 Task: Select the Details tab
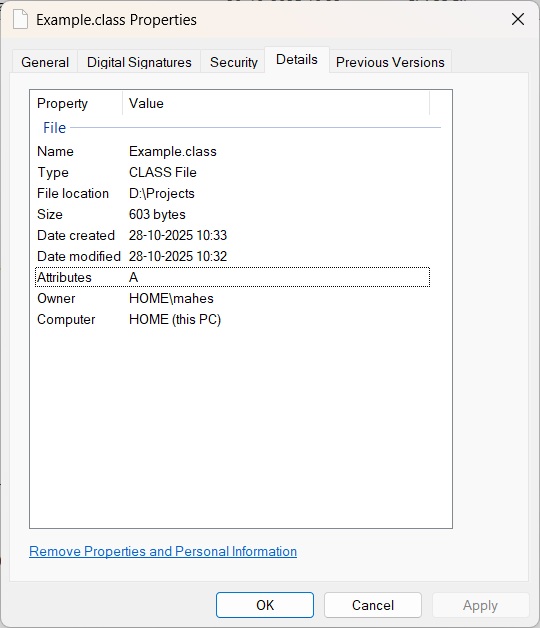(x=297, y=60)
